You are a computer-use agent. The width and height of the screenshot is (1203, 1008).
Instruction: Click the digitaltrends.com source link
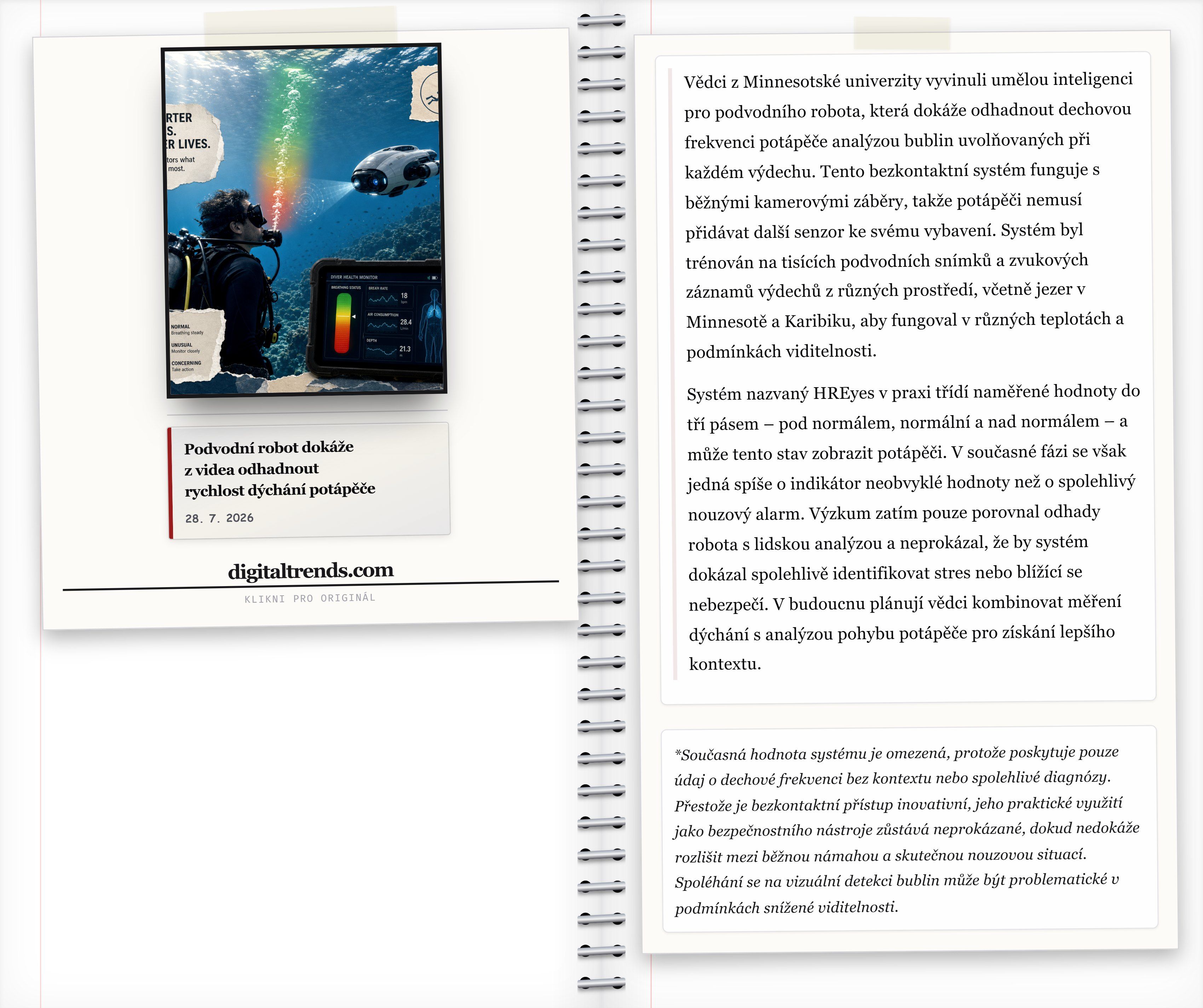point(311,571)
